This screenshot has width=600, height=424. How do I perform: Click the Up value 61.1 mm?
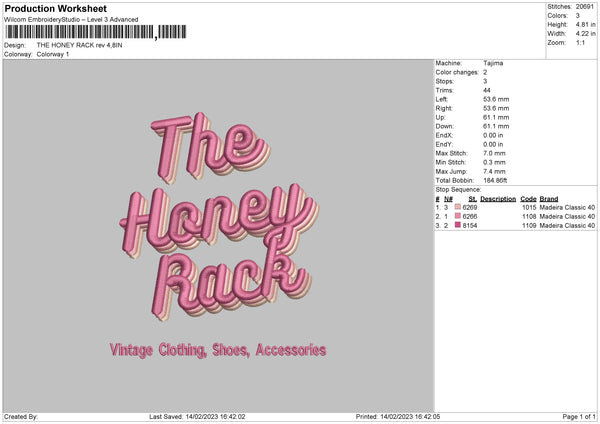click(x=496, y=117)
